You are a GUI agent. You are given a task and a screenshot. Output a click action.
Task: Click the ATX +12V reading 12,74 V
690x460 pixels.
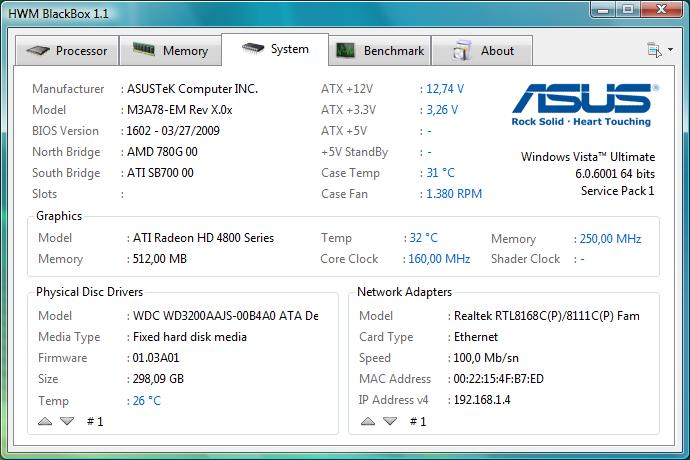[445, 89]
